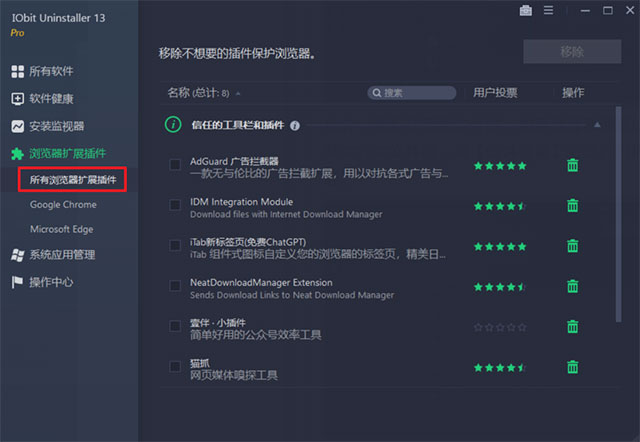Minimize the IObit Uninstaller window
Screen dimensions: 640x442
[x=585, y=11]
